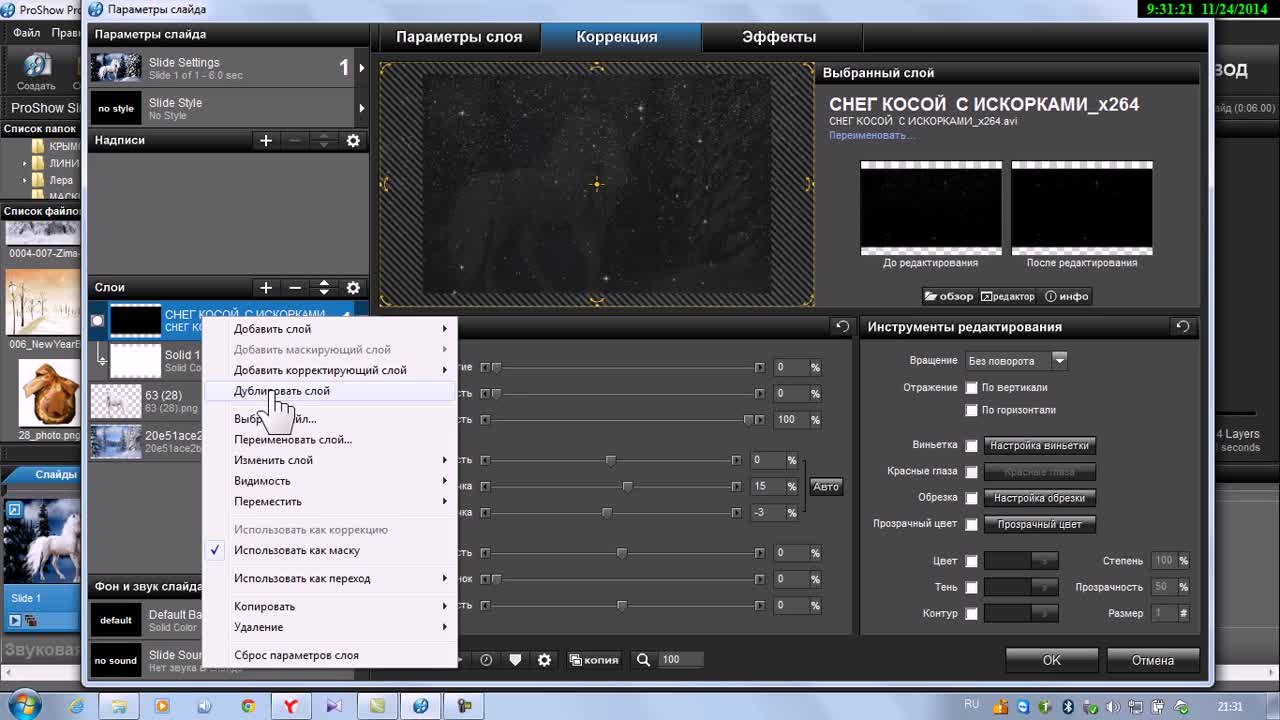Enable the Виньетка checkbox

point(972,446)
